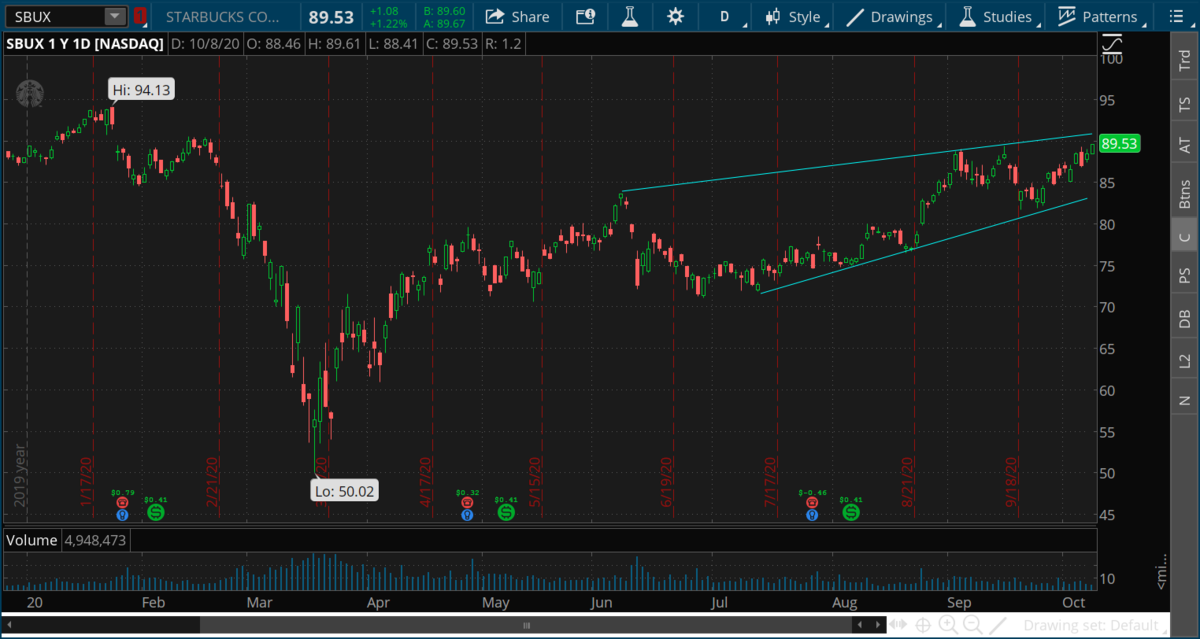The width and height of the screenshot is (1200, 639).
Task: Open the Style menu
Action: 793,16
